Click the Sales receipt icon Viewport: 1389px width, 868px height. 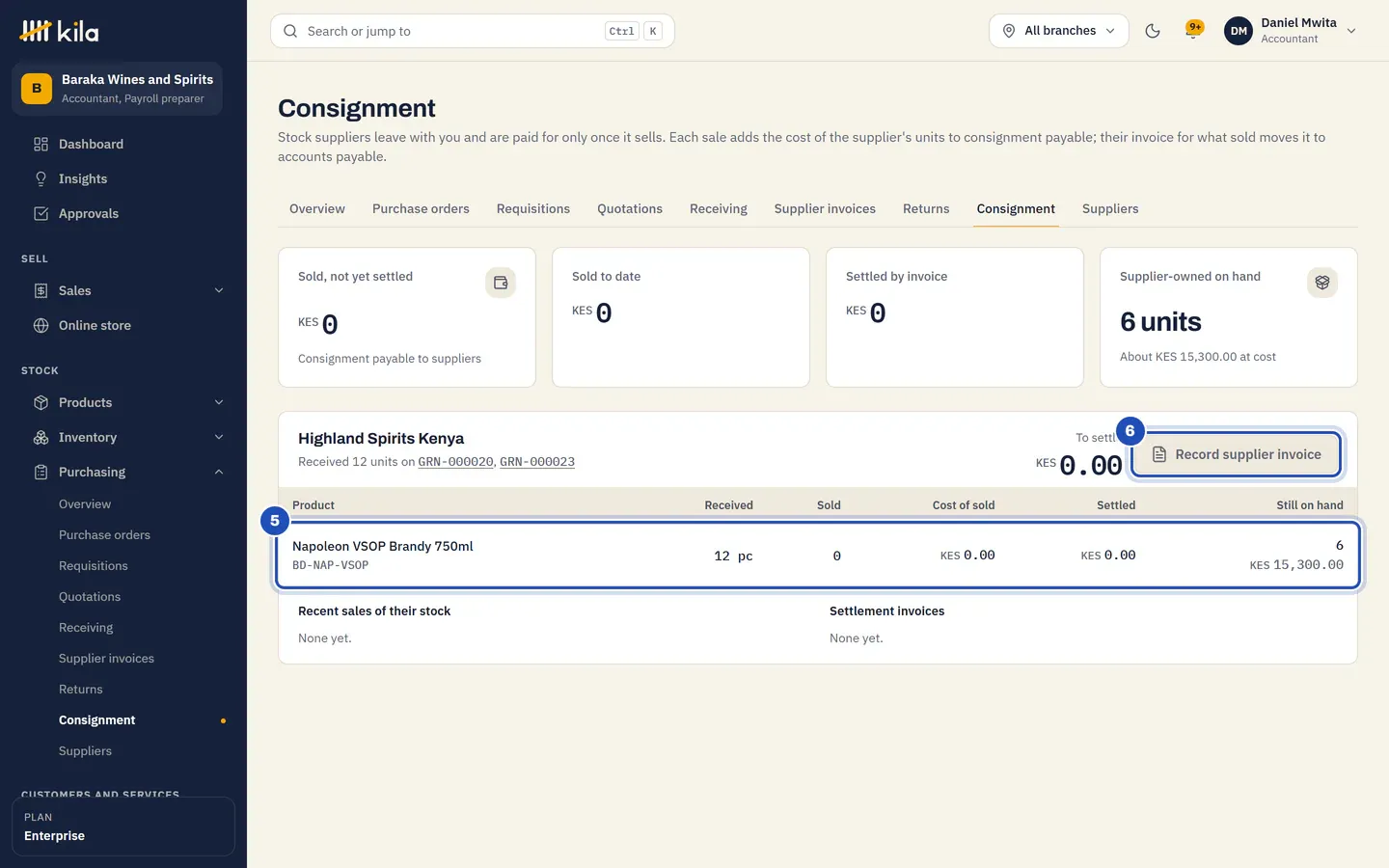pos(41,290)
